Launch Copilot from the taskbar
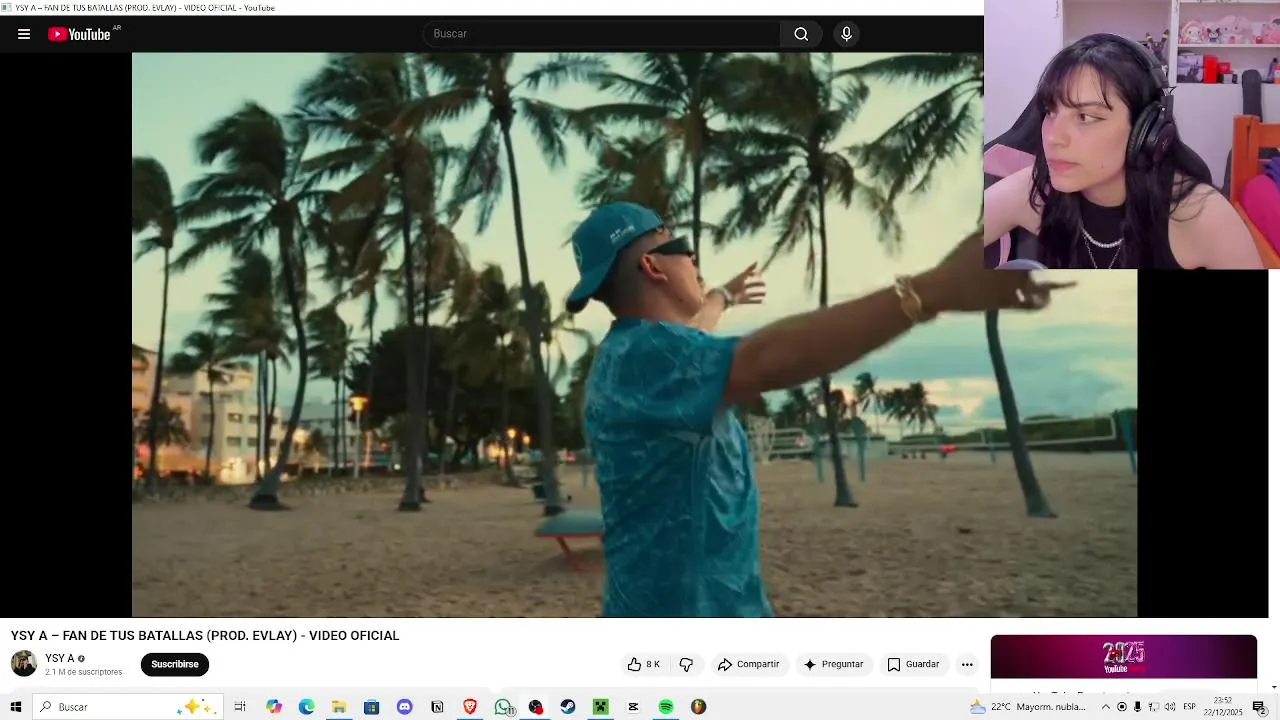 click(274, 707)
